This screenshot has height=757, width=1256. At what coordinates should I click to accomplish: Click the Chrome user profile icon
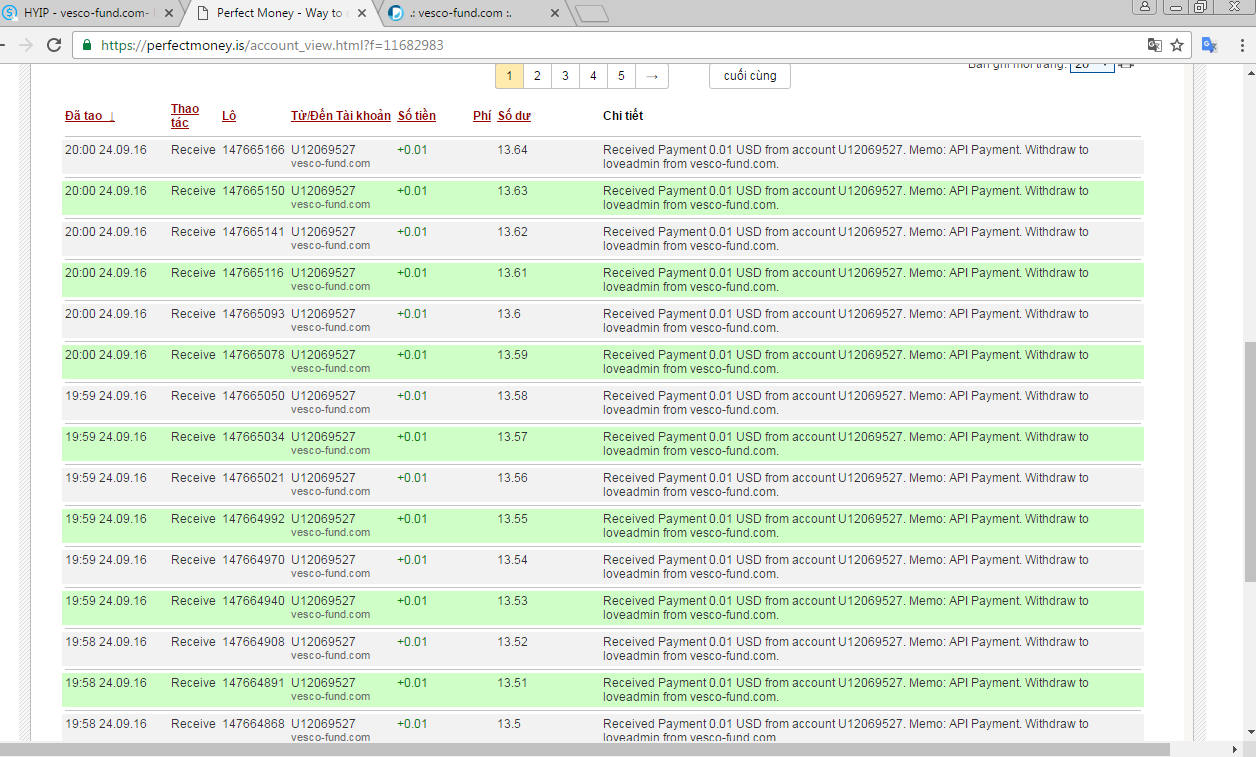pyautogui.click(x=1145, y=7)
